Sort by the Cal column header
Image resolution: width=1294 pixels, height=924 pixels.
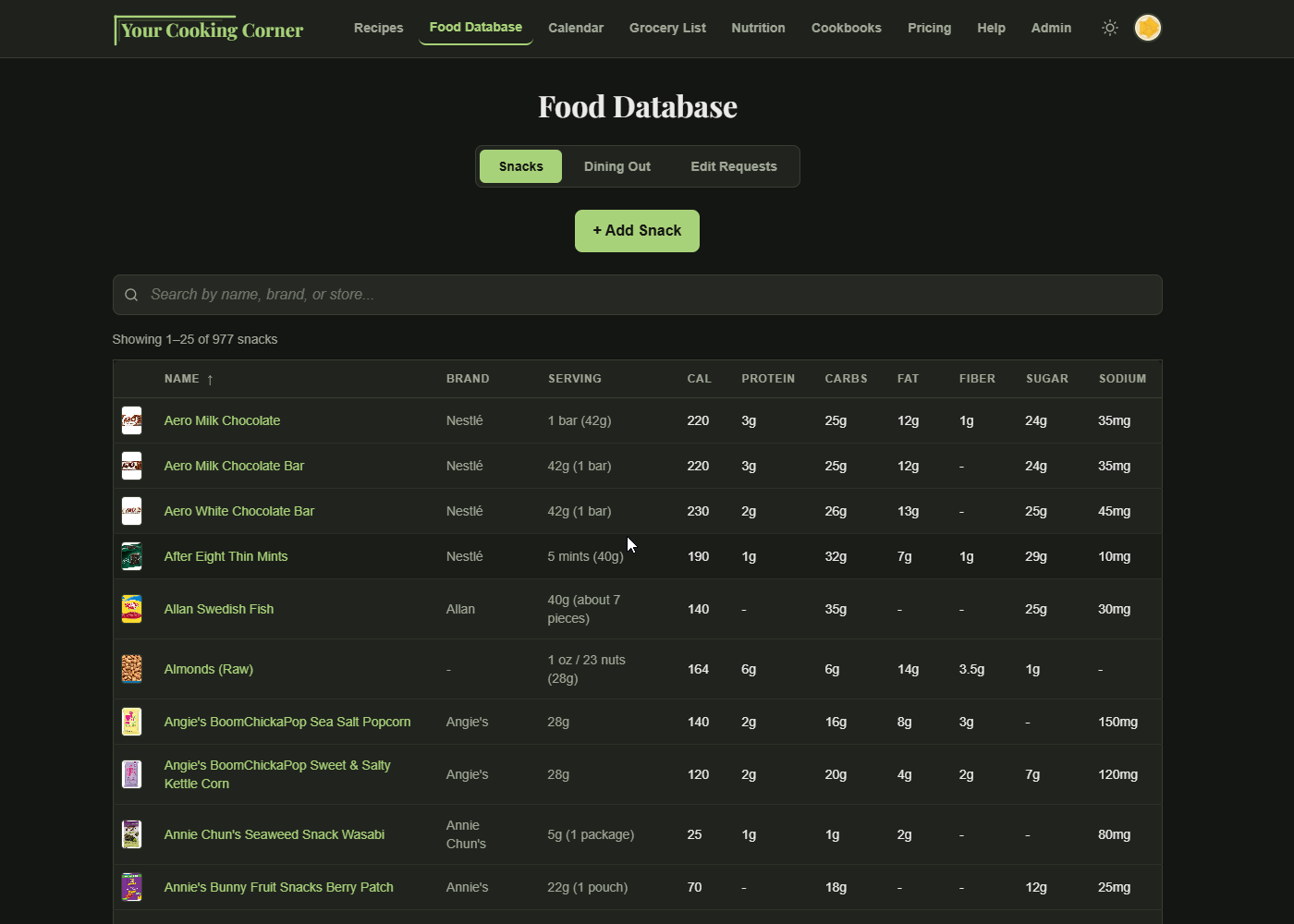tap(699, 379)
